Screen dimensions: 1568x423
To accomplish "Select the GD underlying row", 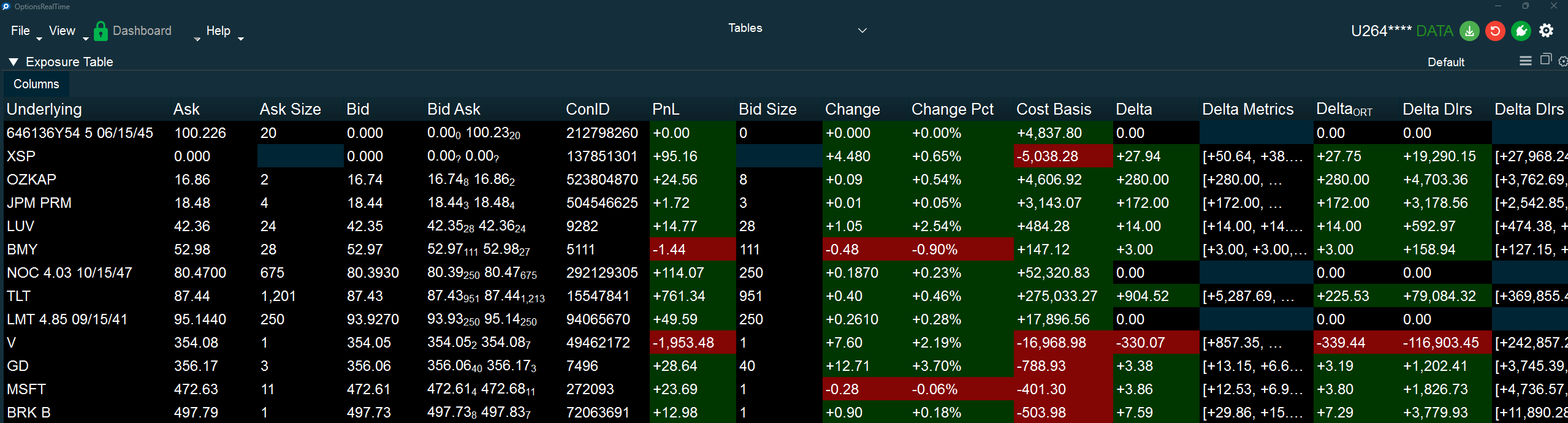I will [x=18, y=366].
